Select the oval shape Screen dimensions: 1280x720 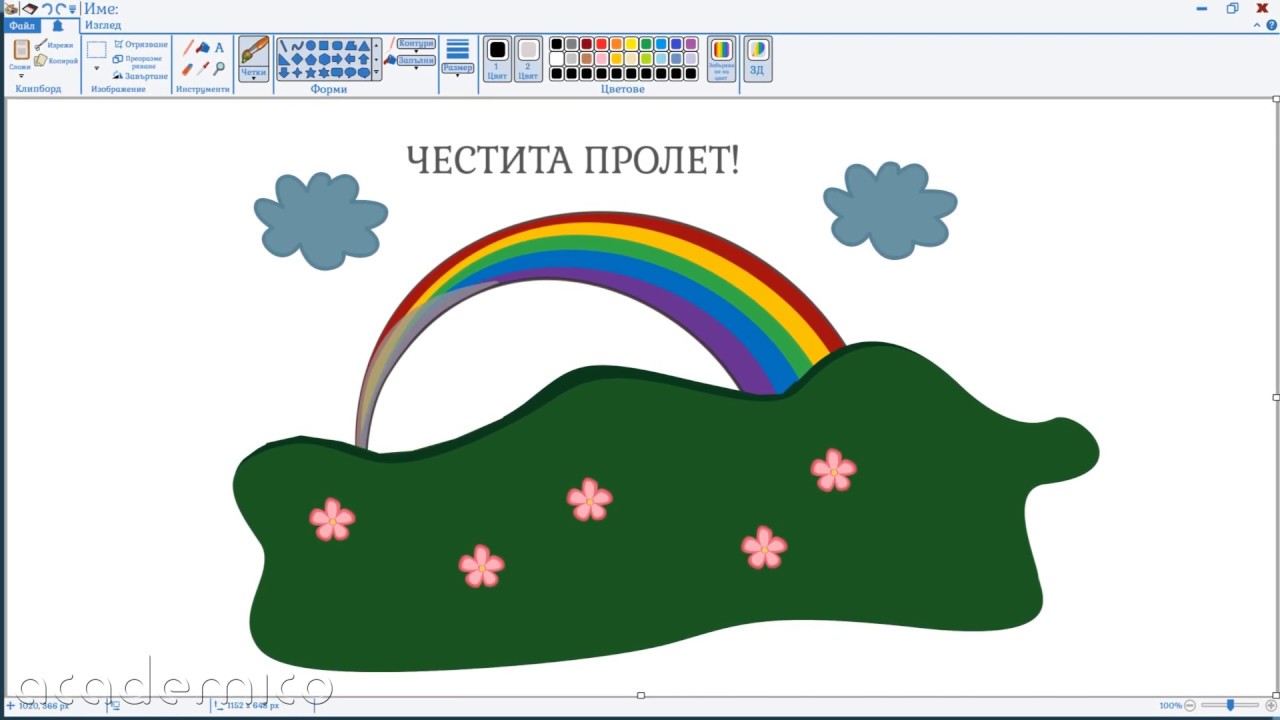click(311, 46)
